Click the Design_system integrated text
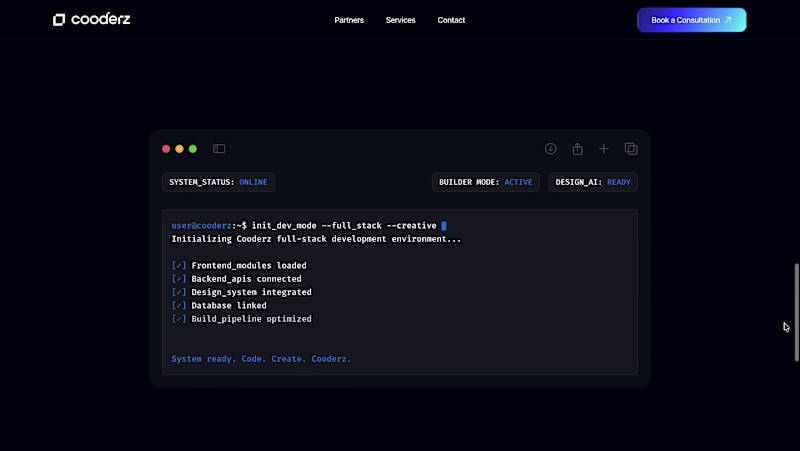Screen dimensions: 800x451 click(252, 292)
